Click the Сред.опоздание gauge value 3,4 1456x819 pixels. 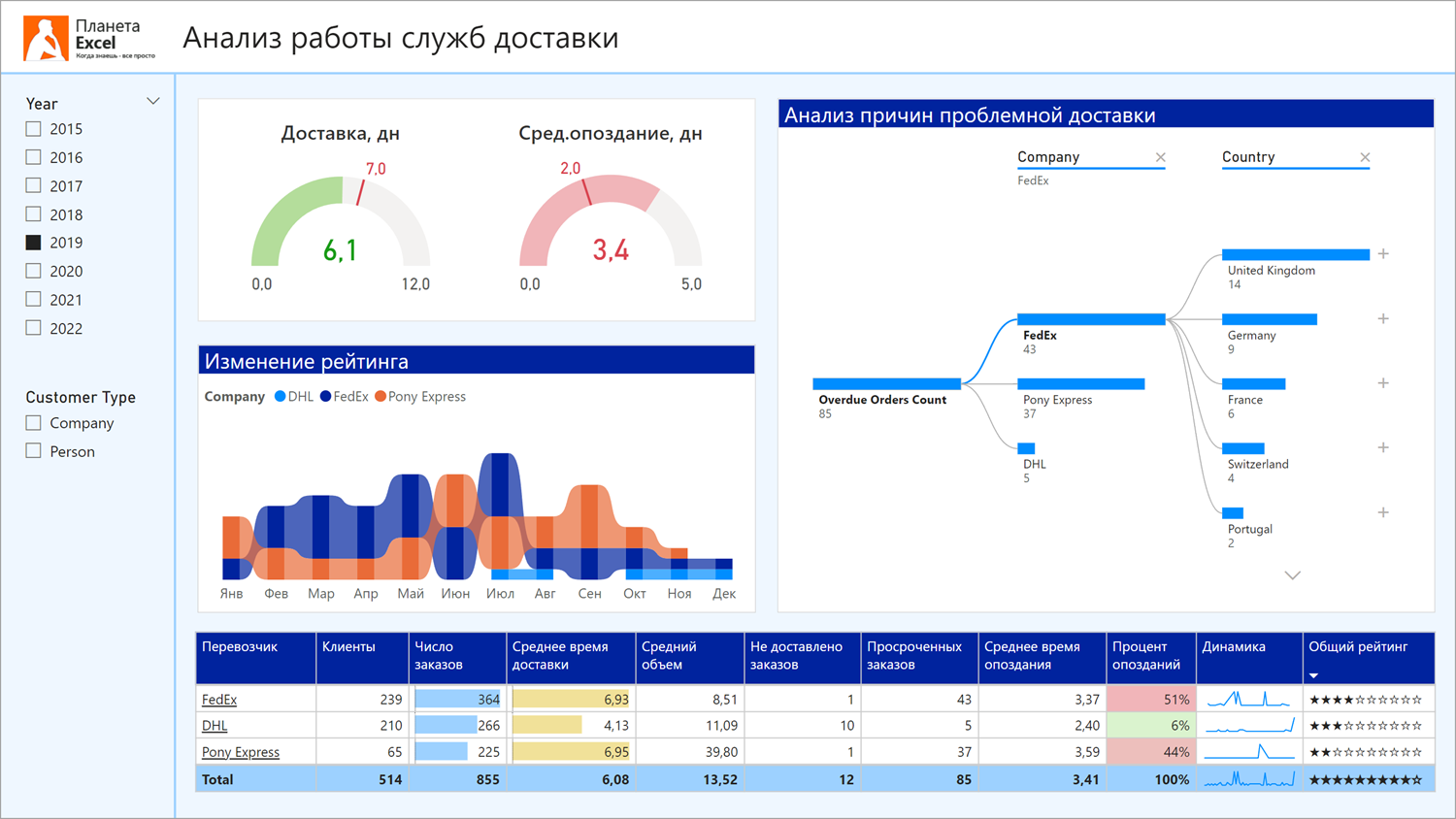[x=611, y=251]
